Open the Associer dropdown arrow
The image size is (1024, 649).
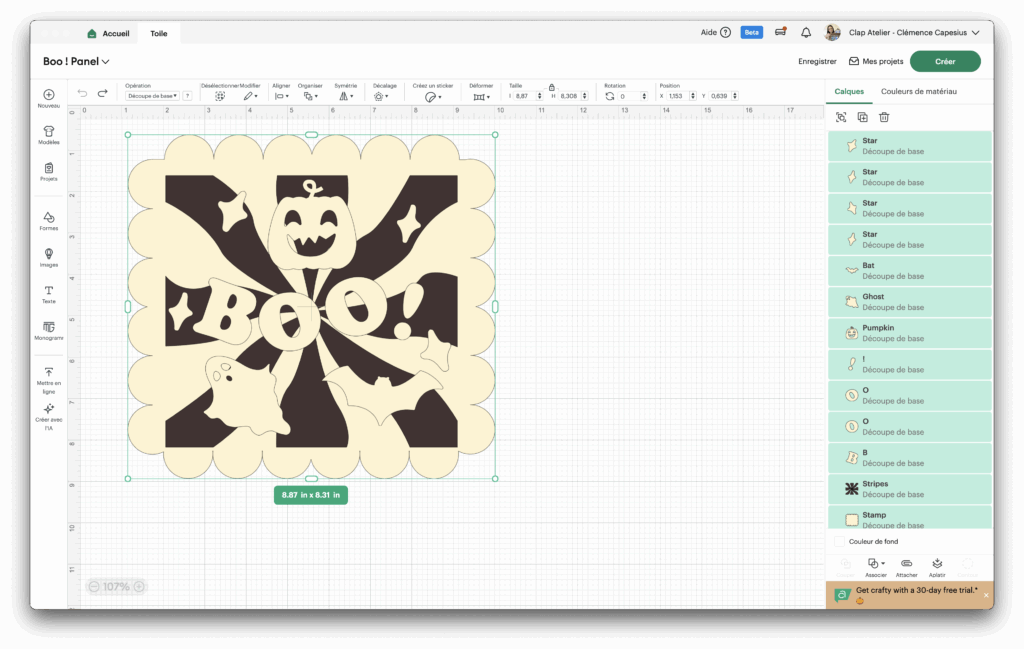click(883, 564)
